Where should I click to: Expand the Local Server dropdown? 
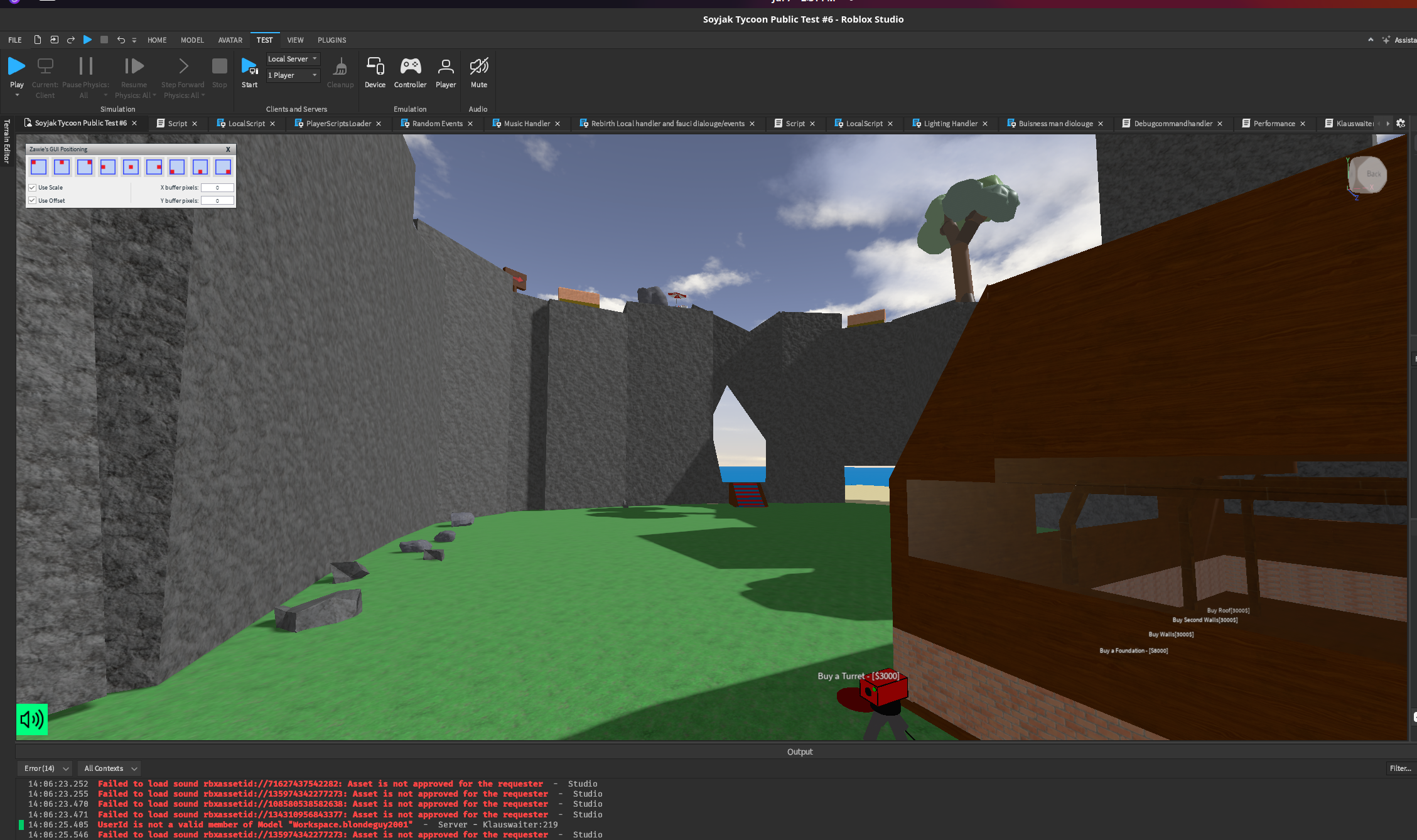point(293,59)
